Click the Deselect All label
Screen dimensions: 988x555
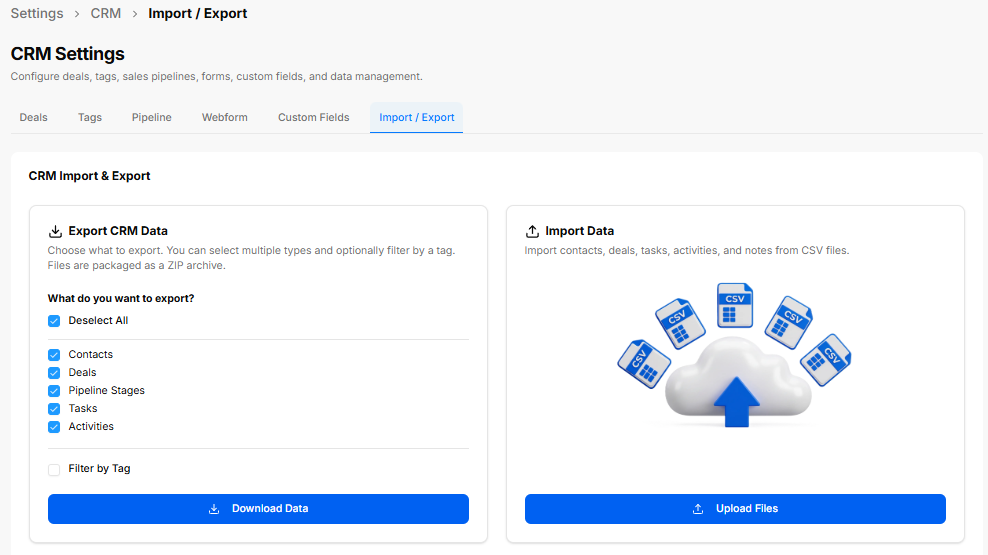pyautogui.click(x=98, y=321)
